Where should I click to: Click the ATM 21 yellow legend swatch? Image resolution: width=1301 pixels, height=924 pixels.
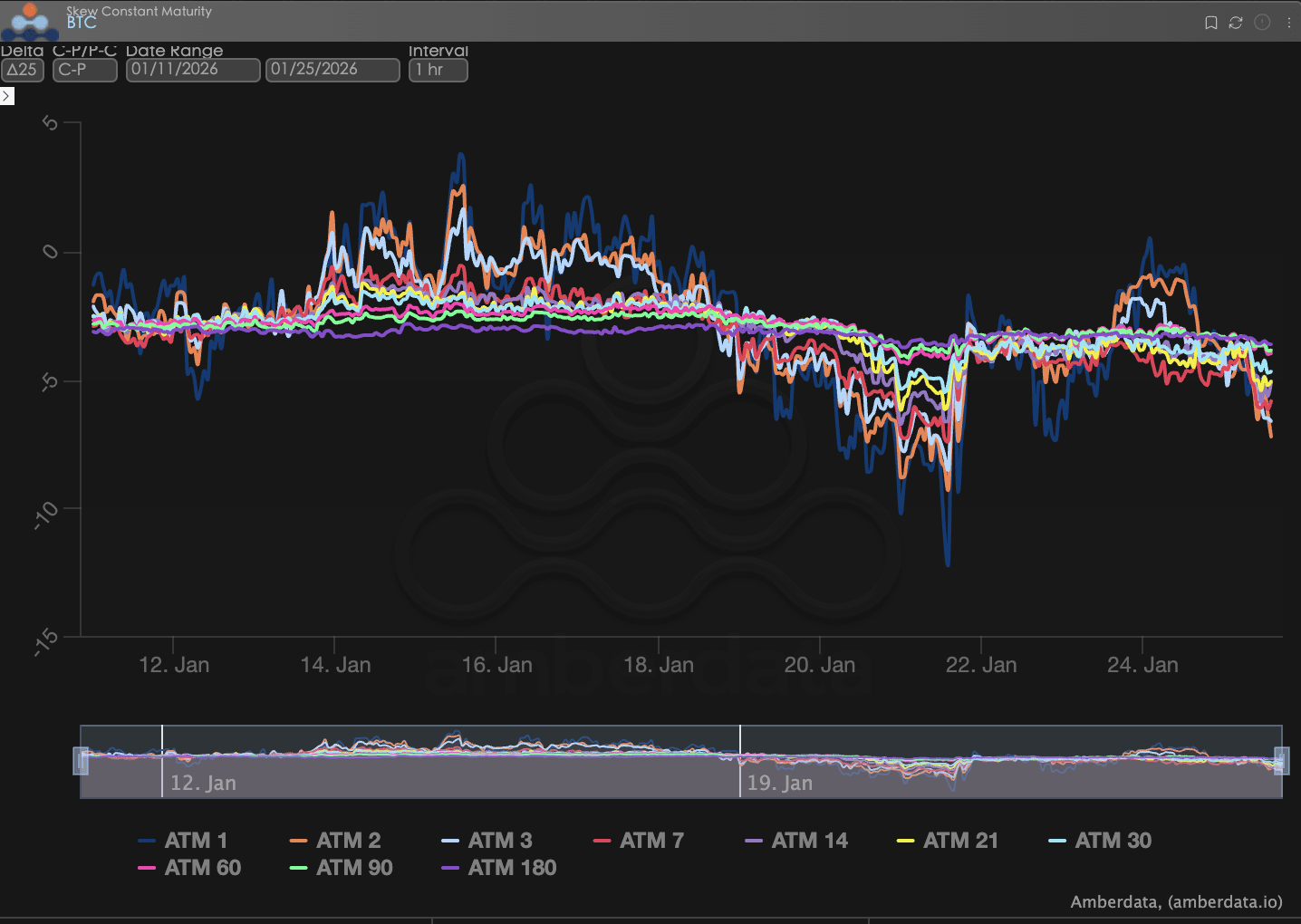coord(905,841)
